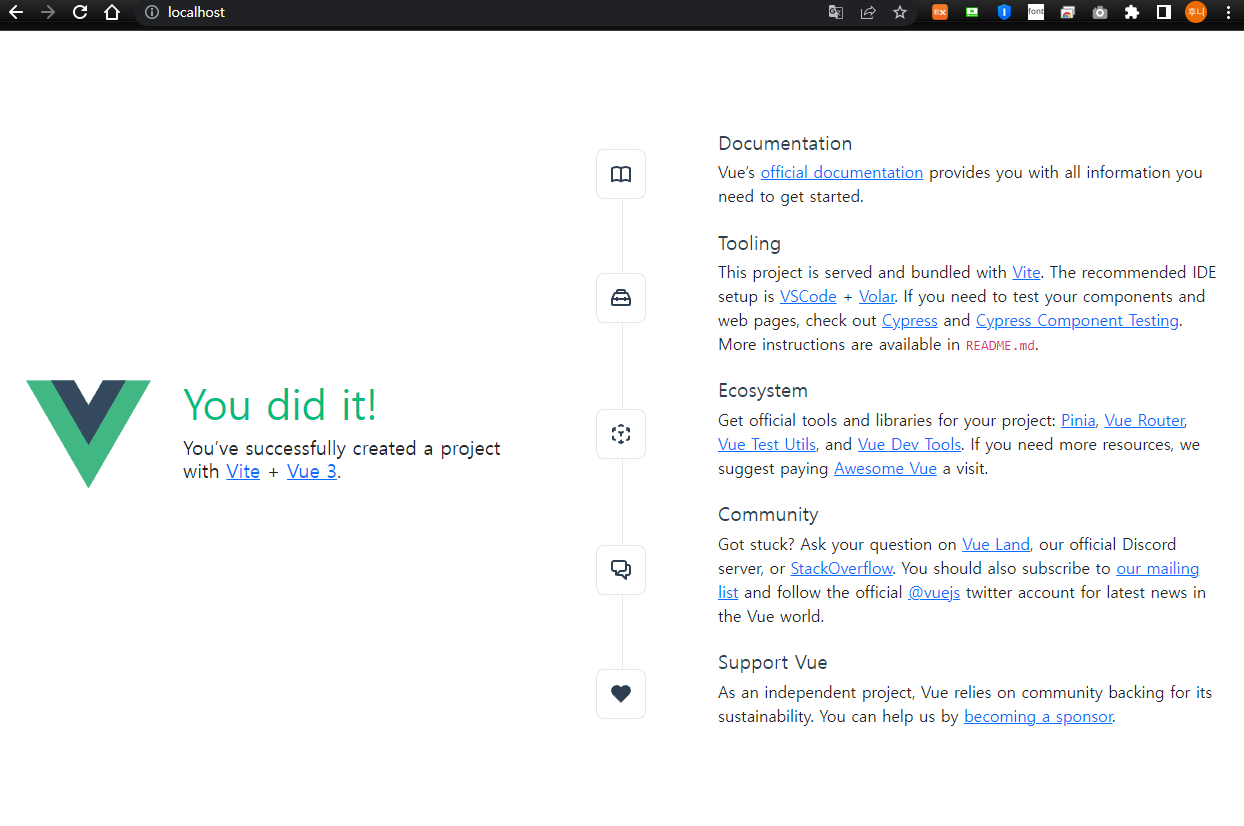
Task: Open the browser home page
Action: click(112, 12)
